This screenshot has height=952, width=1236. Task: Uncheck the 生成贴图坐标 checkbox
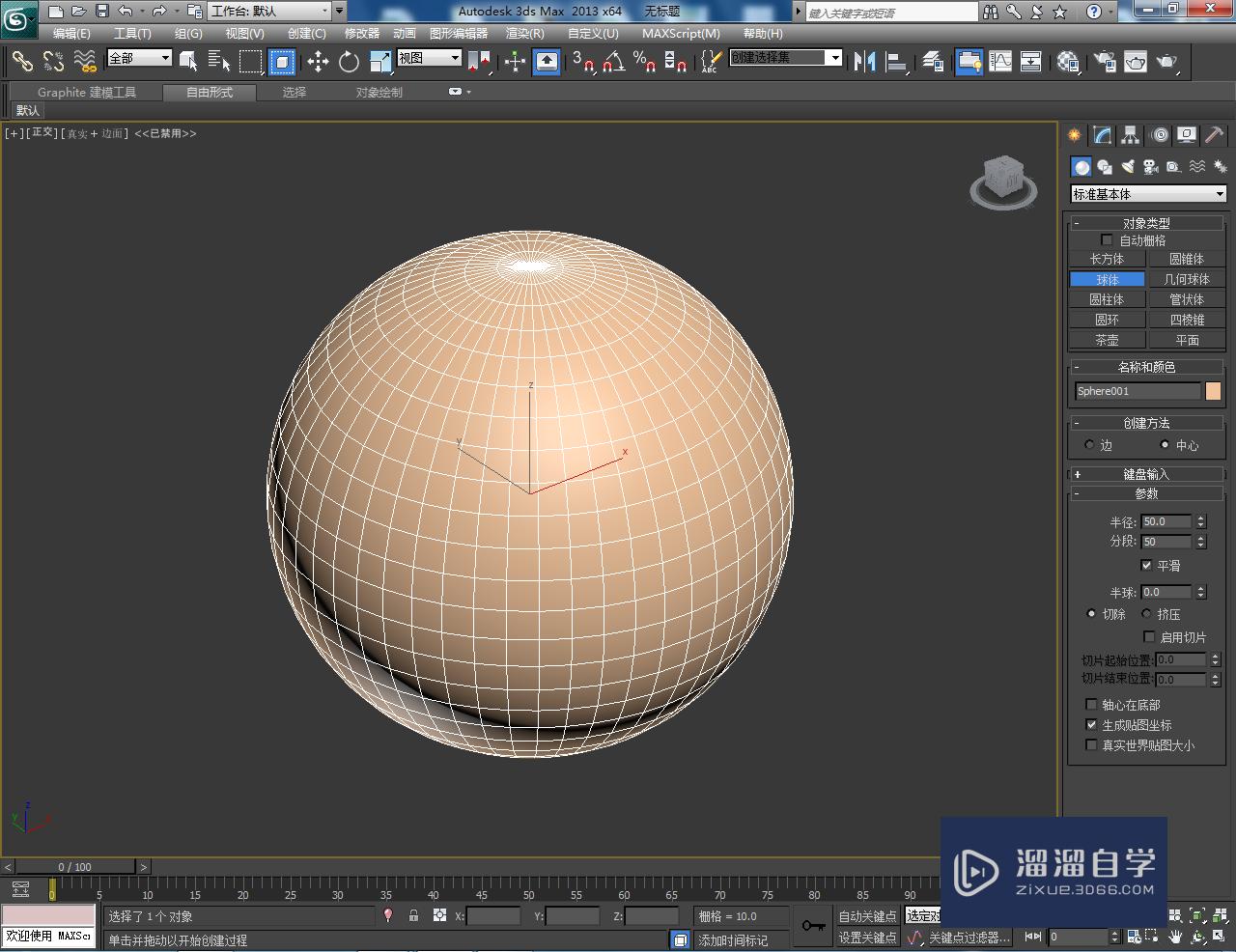pyautogui.click(x=1091, y=725)
